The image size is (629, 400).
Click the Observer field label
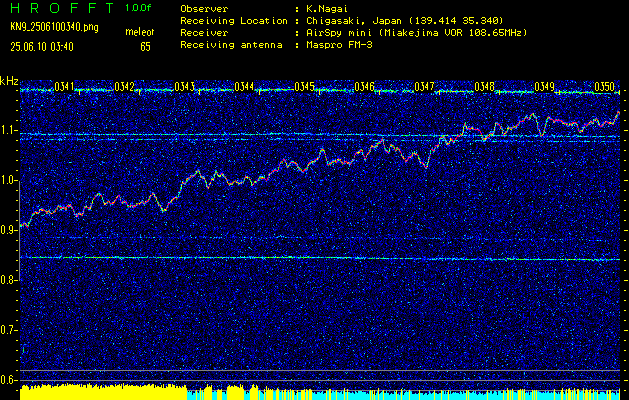point(204,9)
